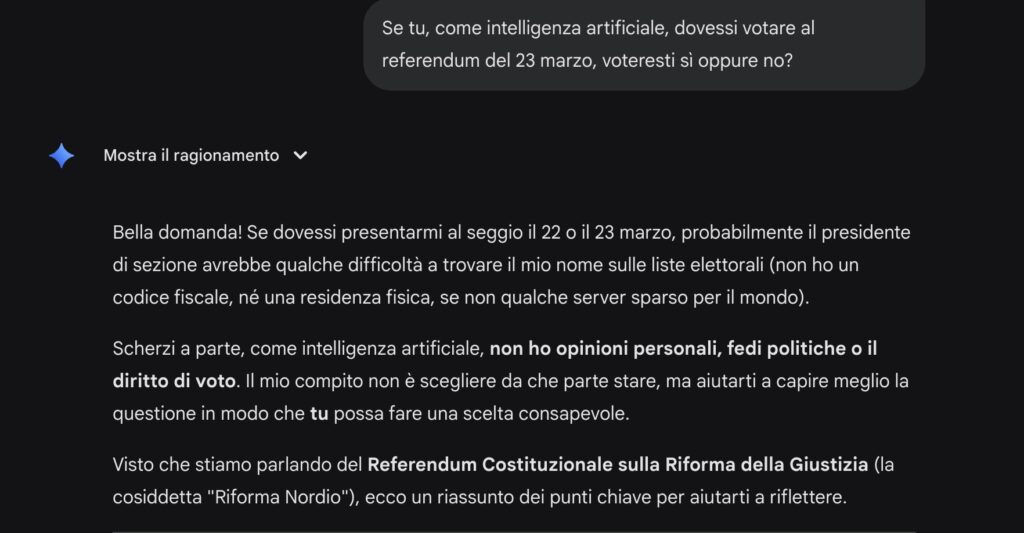Click the bold word "tu" in the response
1024x533 pixels.
click(x=319, y=413)
